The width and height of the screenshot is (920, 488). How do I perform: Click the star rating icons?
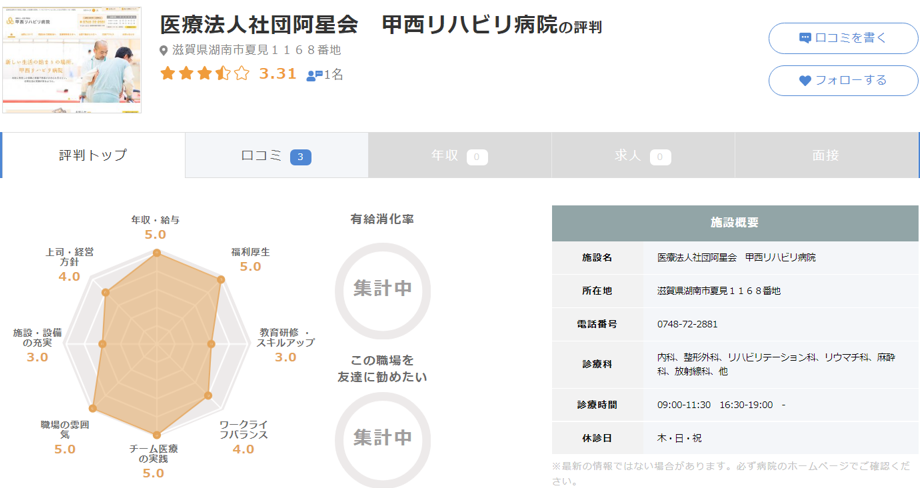point(205,73)
